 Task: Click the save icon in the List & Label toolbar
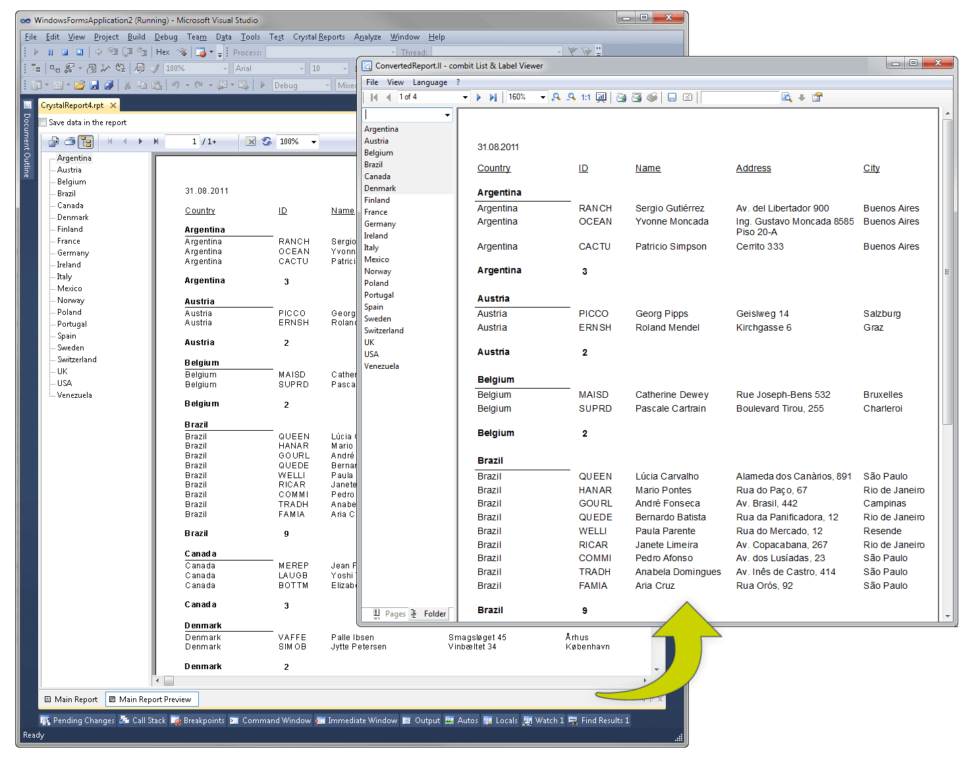[673, 99]
